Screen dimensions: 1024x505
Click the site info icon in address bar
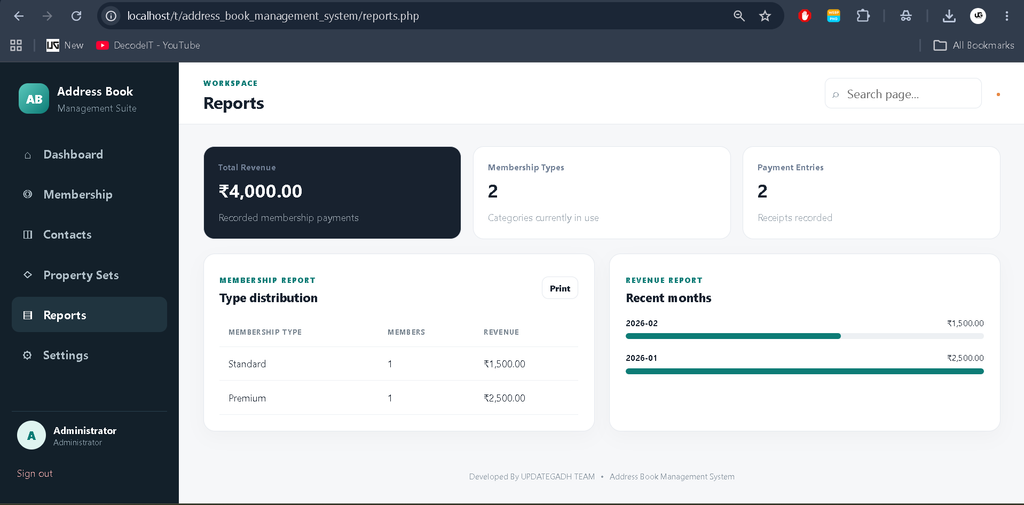point(112,16)
